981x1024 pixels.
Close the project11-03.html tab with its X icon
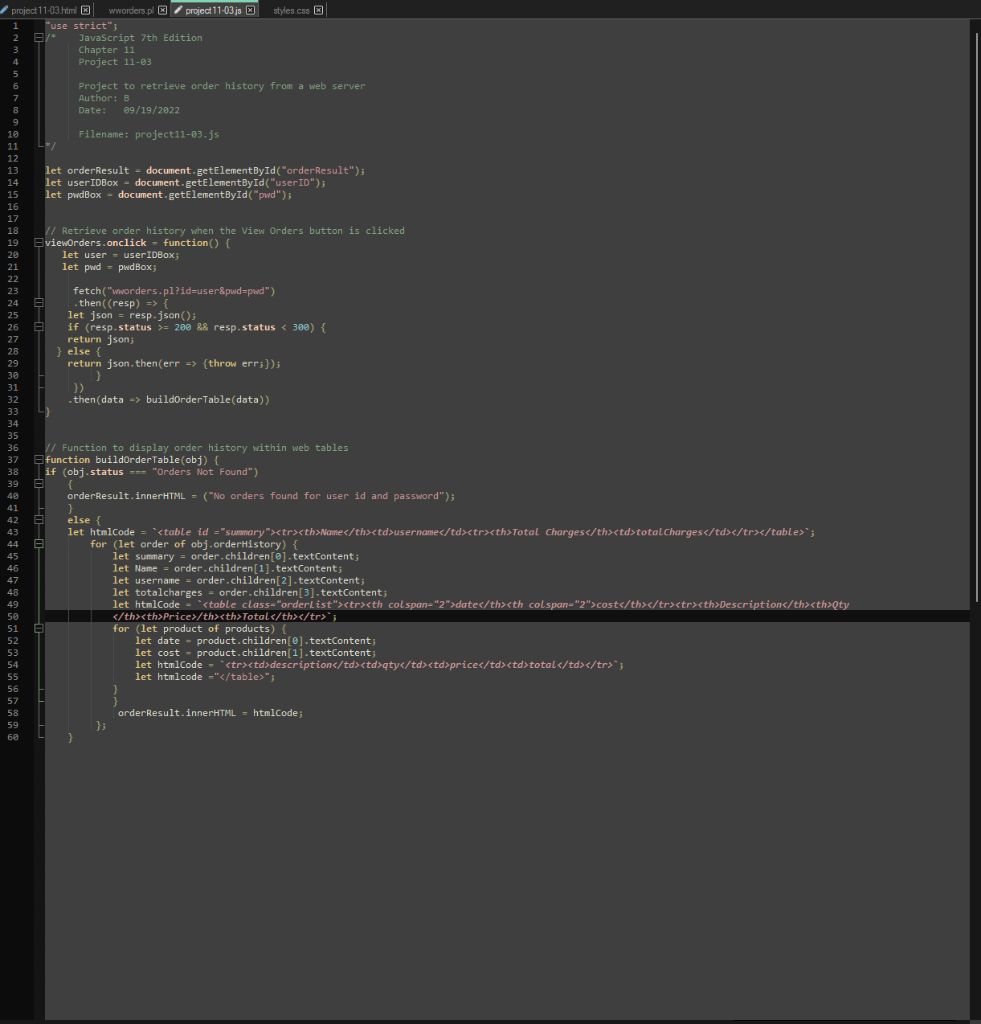pos(84,10)
